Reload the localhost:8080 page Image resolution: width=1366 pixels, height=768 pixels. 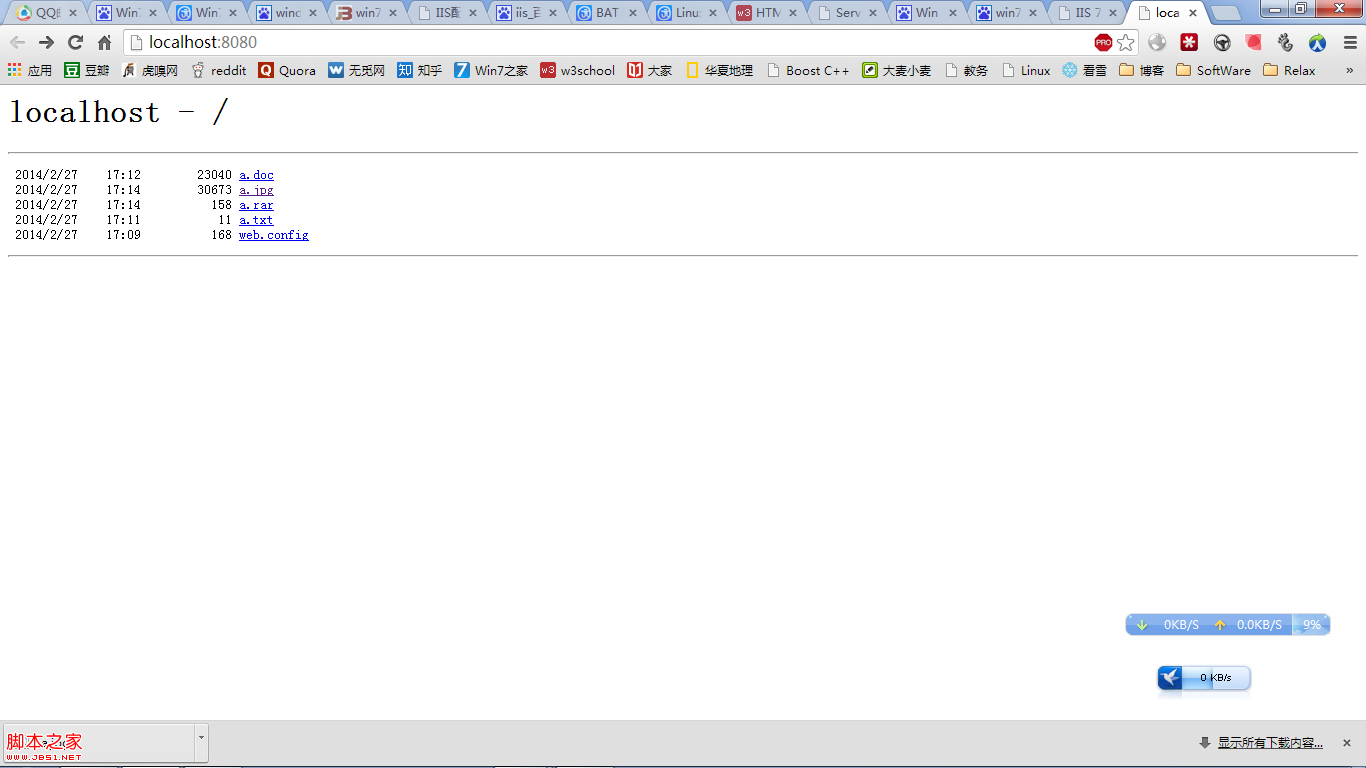coord(75,43)
